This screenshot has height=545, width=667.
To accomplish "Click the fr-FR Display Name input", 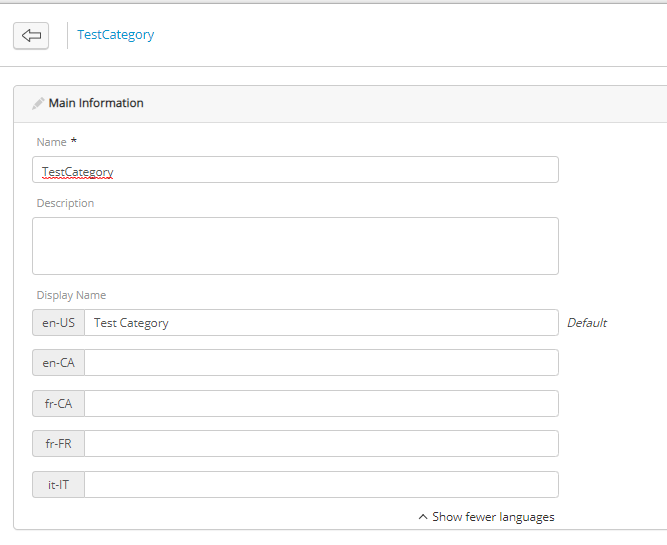I will coord(320,444).
